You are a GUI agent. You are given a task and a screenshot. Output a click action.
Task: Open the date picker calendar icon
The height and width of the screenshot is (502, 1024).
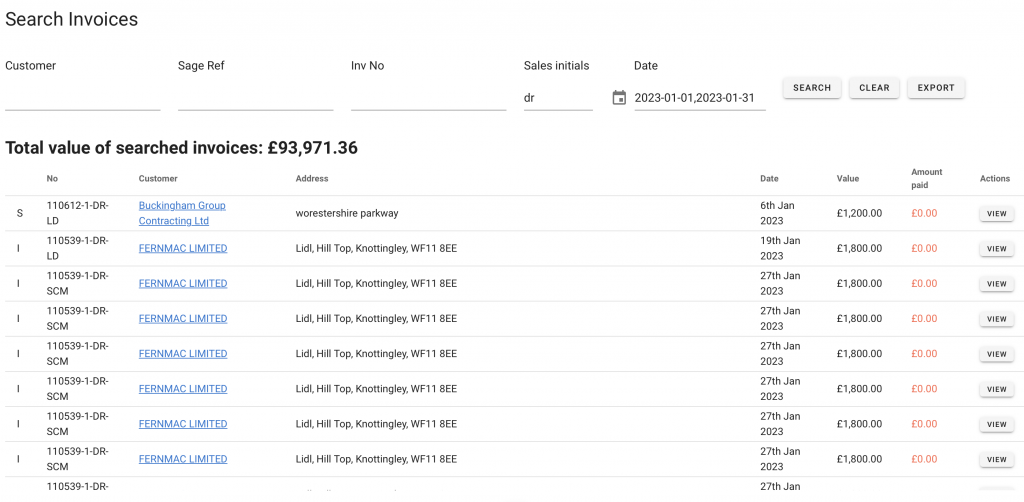click(619, 98)
